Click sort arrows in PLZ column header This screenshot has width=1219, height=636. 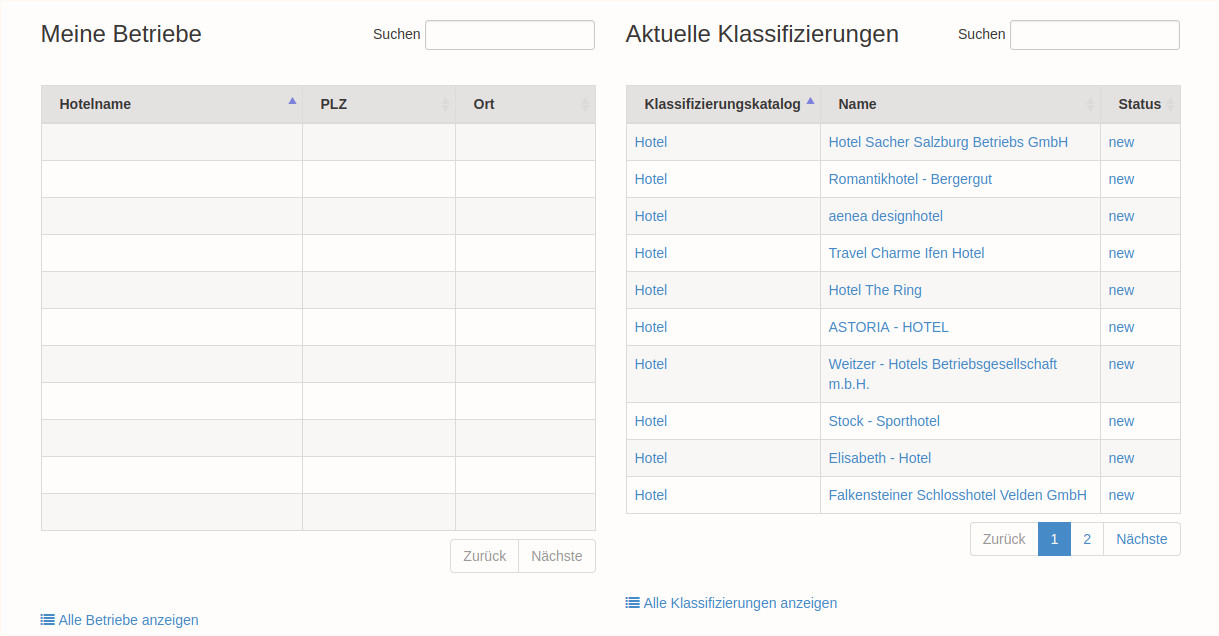[445, 104]
